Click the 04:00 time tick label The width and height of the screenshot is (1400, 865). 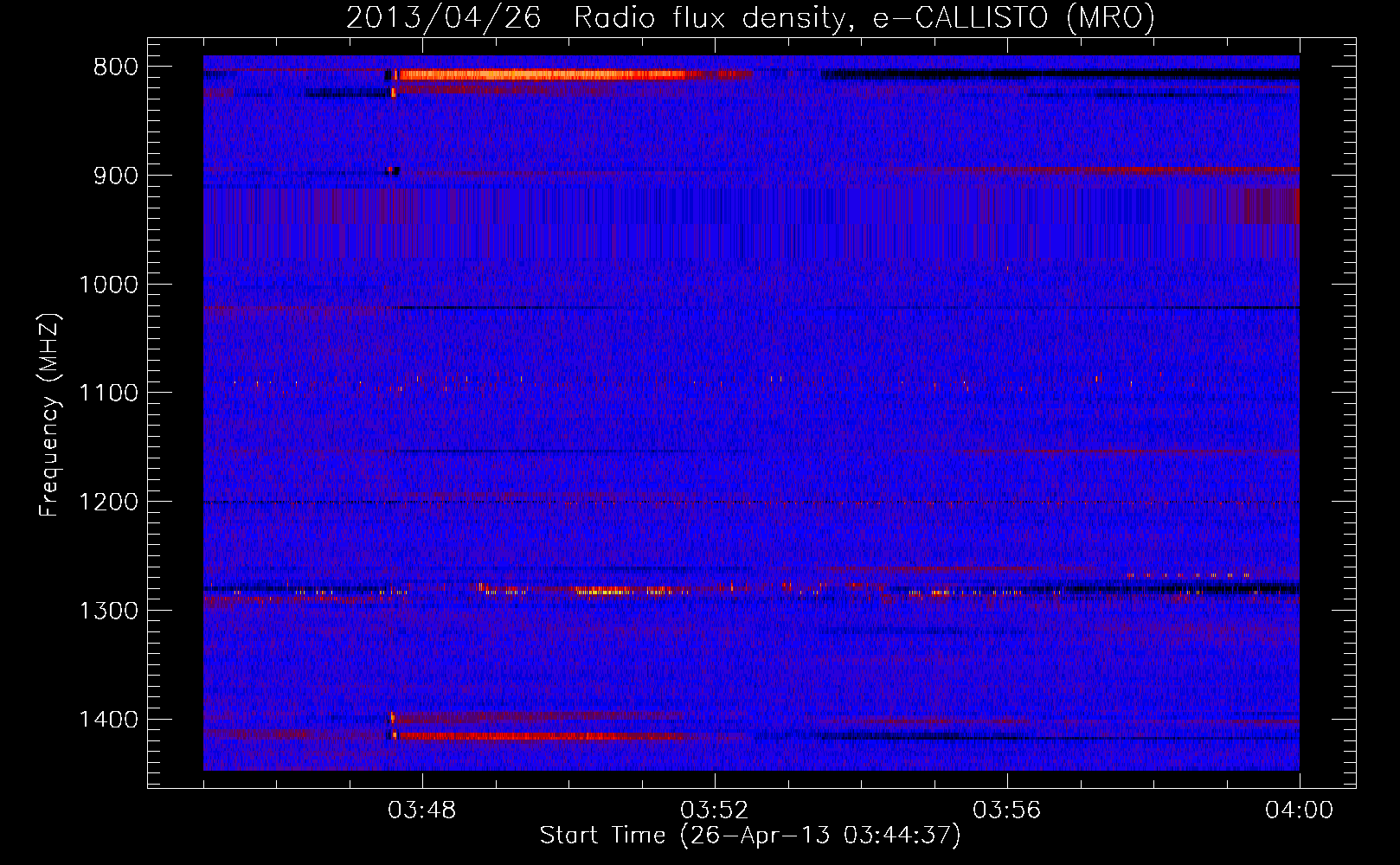coord(1299,811)
